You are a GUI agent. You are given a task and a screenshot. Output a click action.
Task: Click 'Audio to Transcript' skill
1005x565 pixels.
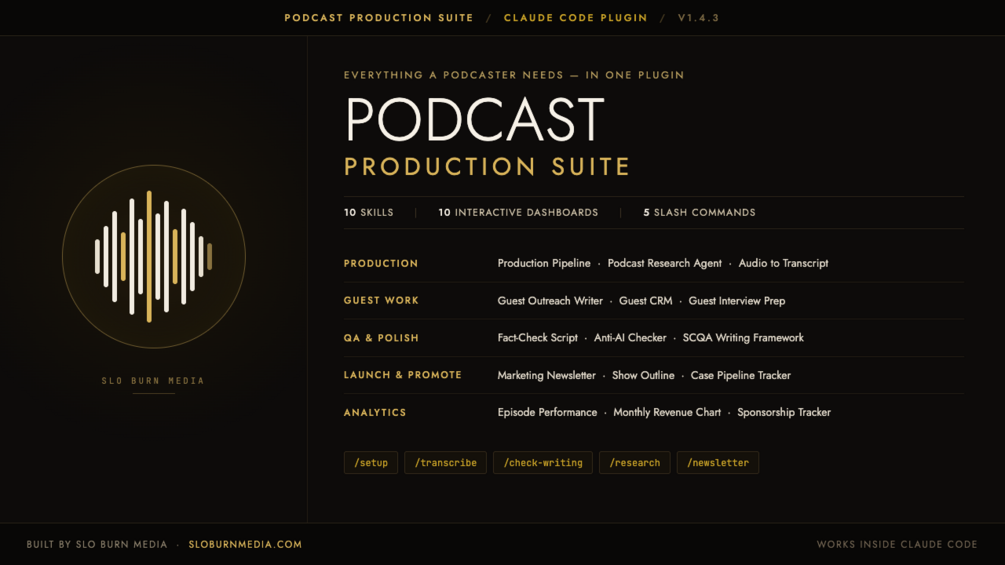click(783, 263)
